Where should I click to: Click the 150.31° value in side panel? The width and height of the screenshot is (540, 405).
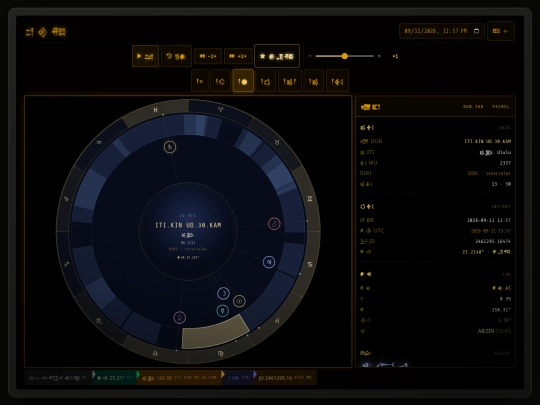(501, 310)
